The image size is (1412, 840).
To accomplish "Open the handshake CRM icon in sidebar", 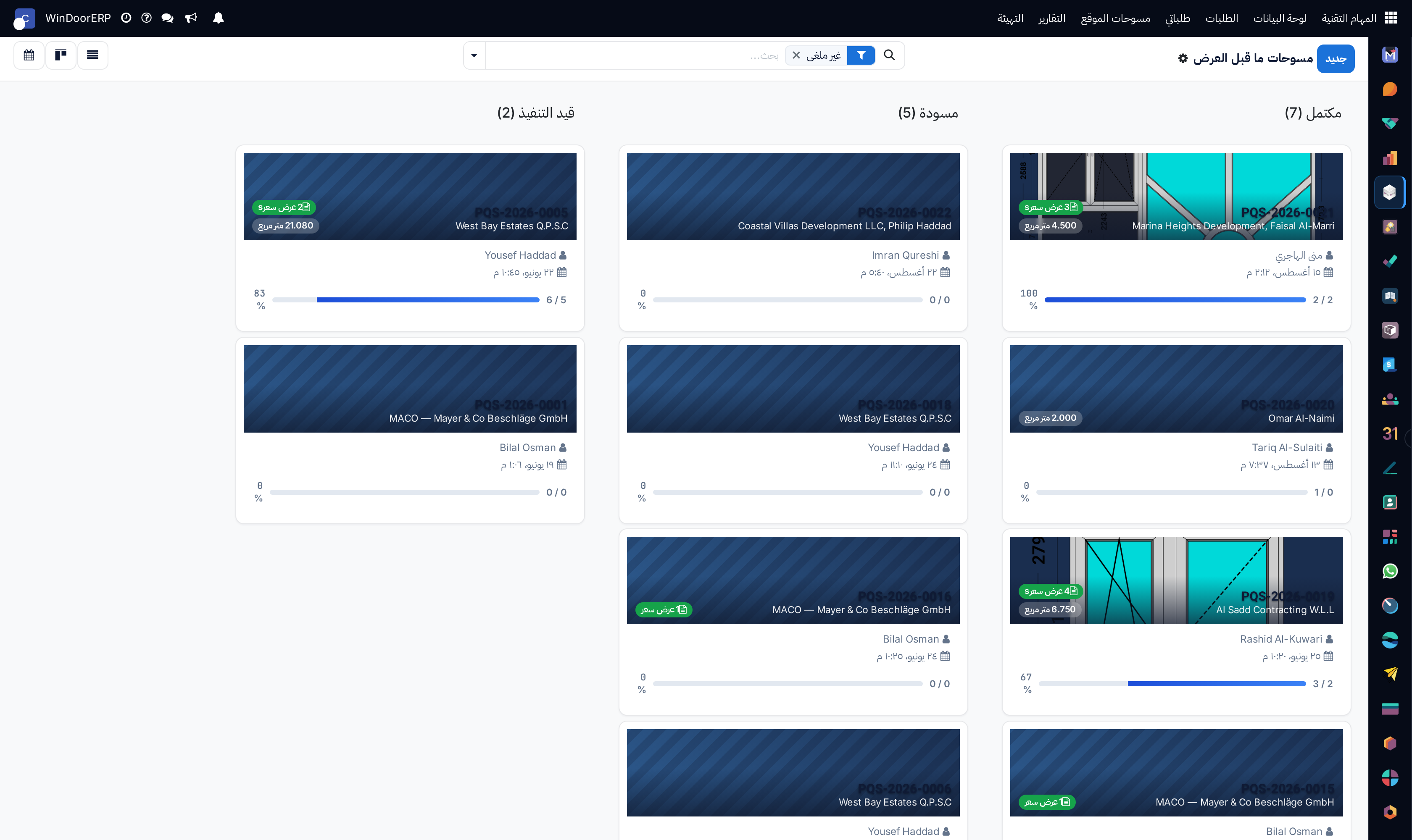I will [1390, 123].
